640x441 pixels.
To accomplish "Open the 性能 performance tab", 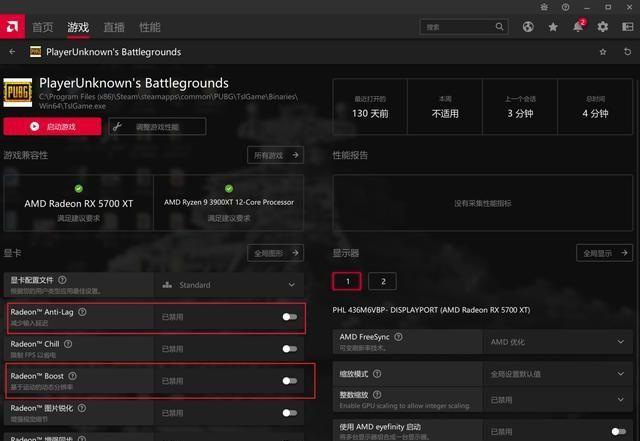I will (149, 27).
